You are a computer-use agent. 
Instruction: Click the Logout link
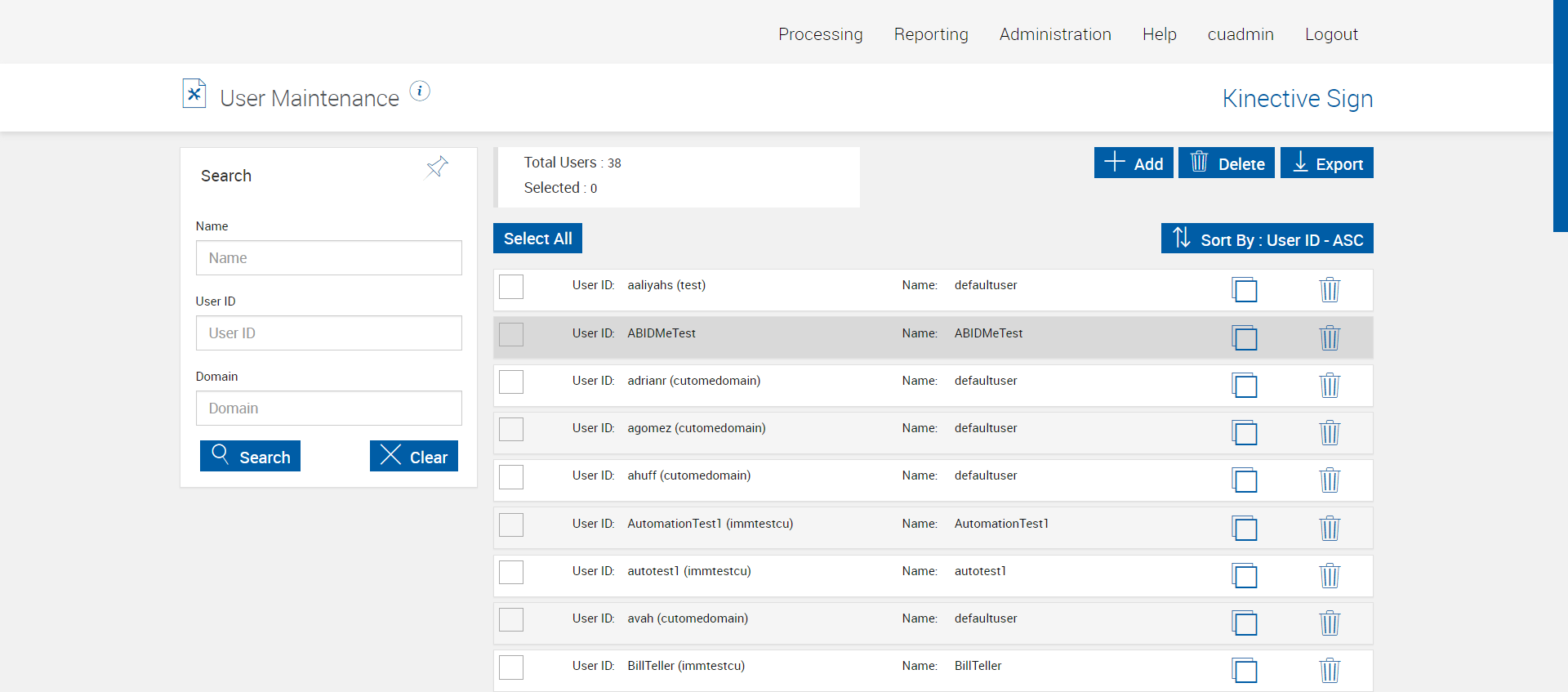[1331, 34]
